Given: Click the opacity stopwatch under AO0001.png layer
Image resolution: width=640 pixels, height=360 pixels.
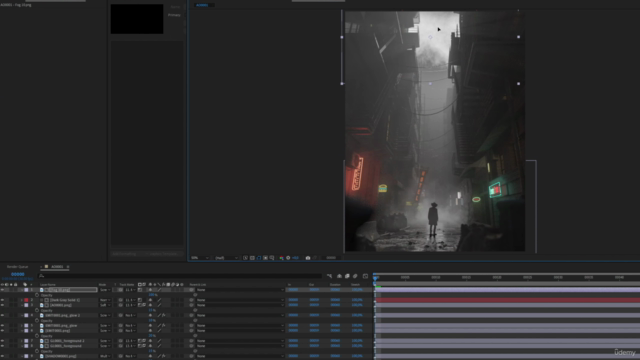Looking at the screenshot, I should click(x=37, y=310).
